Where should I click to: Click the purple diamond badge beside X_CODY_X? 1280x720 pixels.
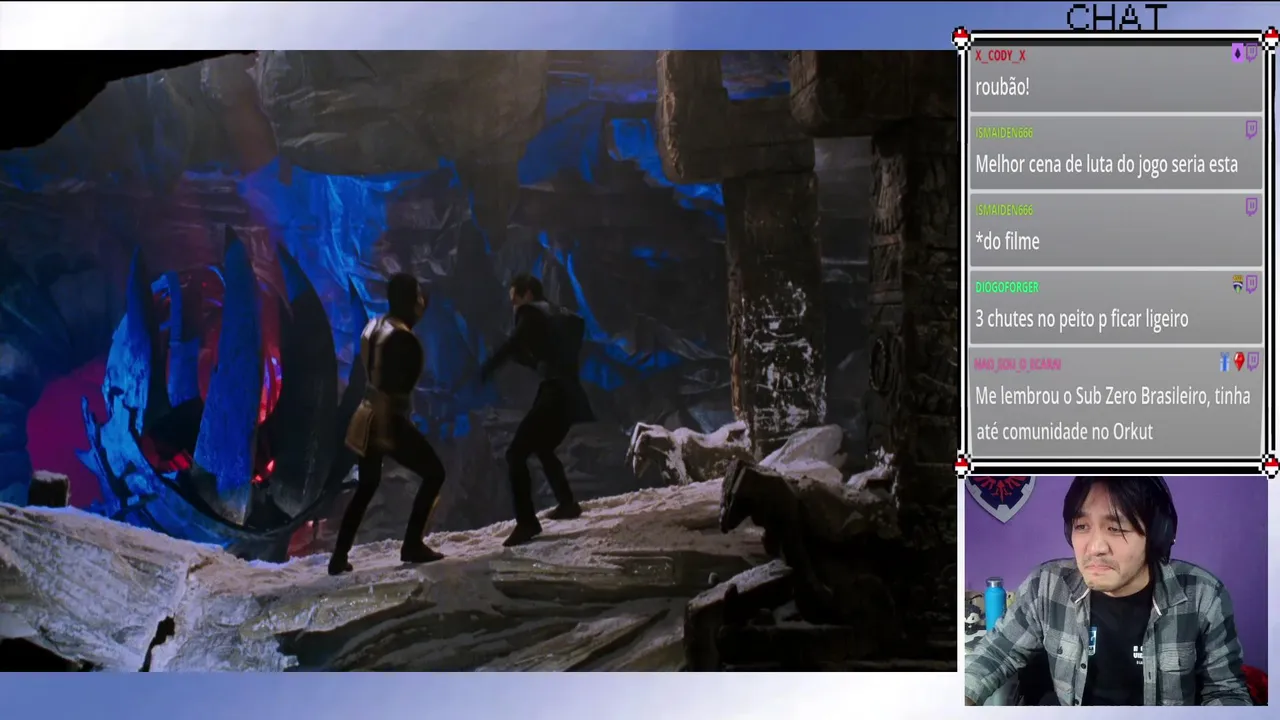click(x=1237, y=53)
